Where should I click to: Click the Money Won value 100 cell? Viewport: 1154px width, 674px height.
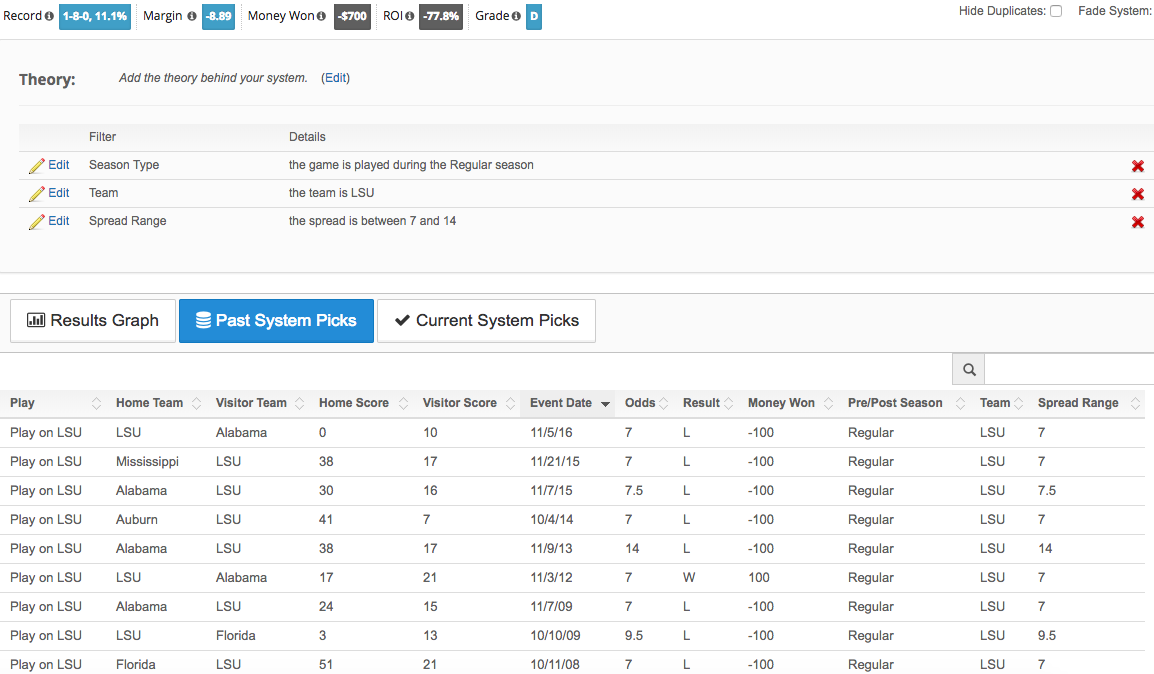(x=759, y=578)
